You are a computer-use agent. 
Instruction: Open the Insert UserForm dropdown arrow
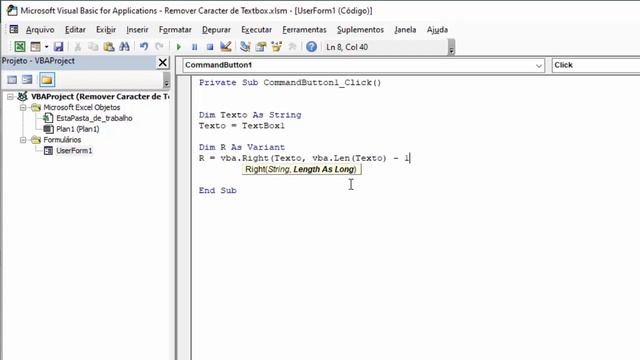tap(46, 47)
